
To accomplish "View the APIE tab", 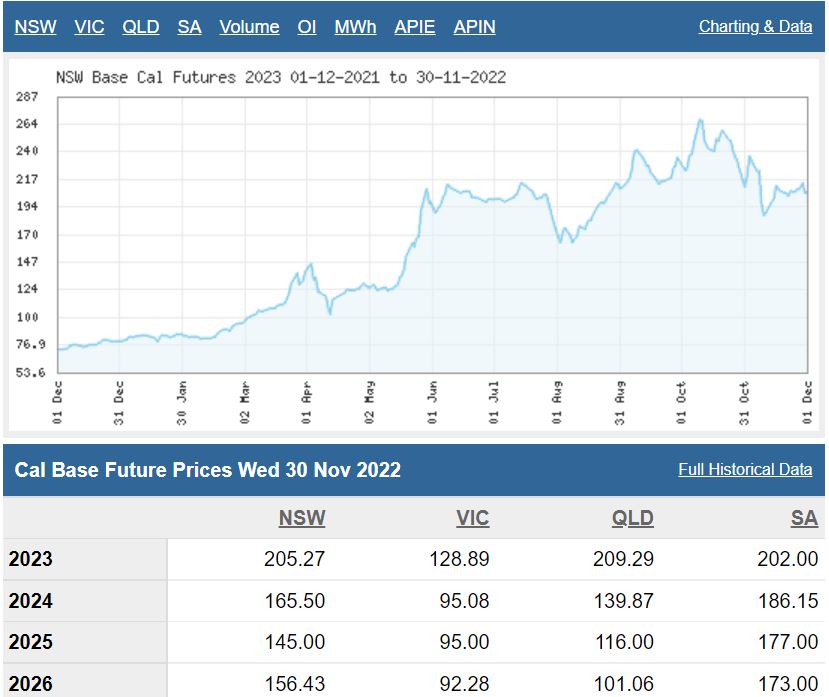I will (415, 27).
